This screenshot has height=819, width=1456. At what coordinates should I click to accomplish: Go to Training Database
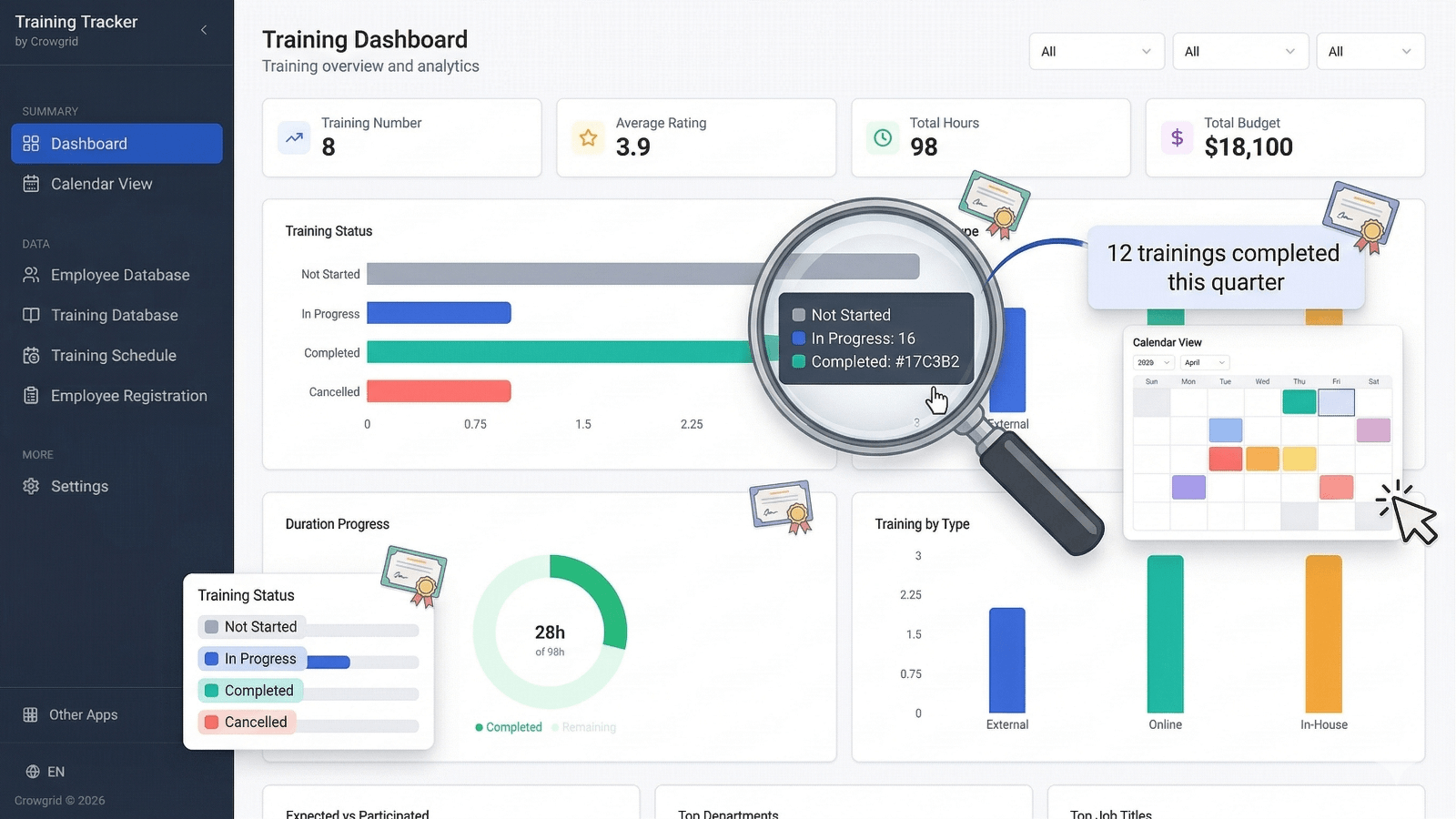(x=116, y=315)
